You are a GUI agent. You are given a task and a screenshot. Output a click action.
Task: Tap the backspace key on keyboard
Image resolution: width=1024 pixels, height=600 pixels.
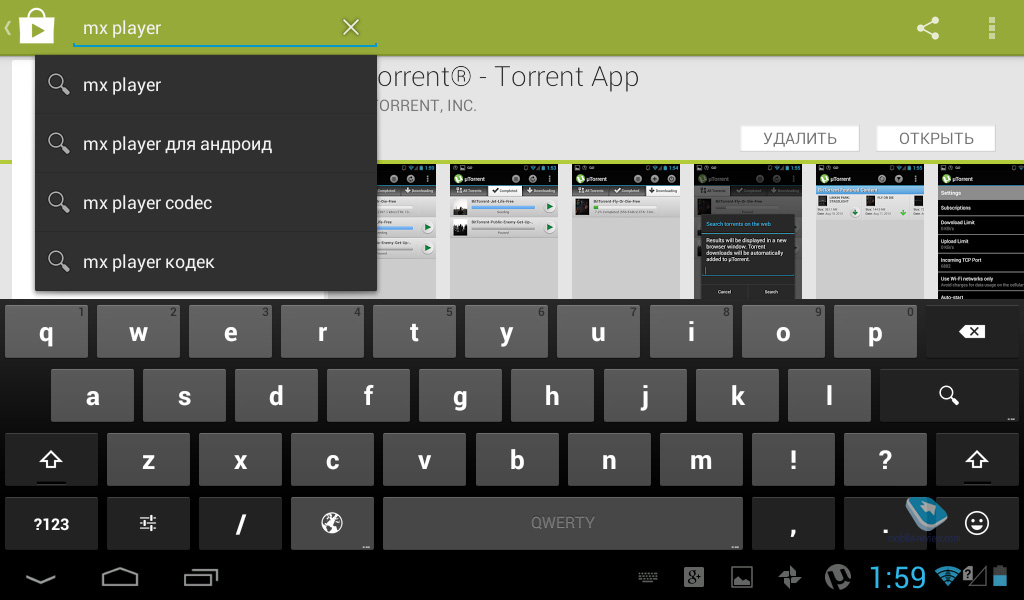coord(972,332)
